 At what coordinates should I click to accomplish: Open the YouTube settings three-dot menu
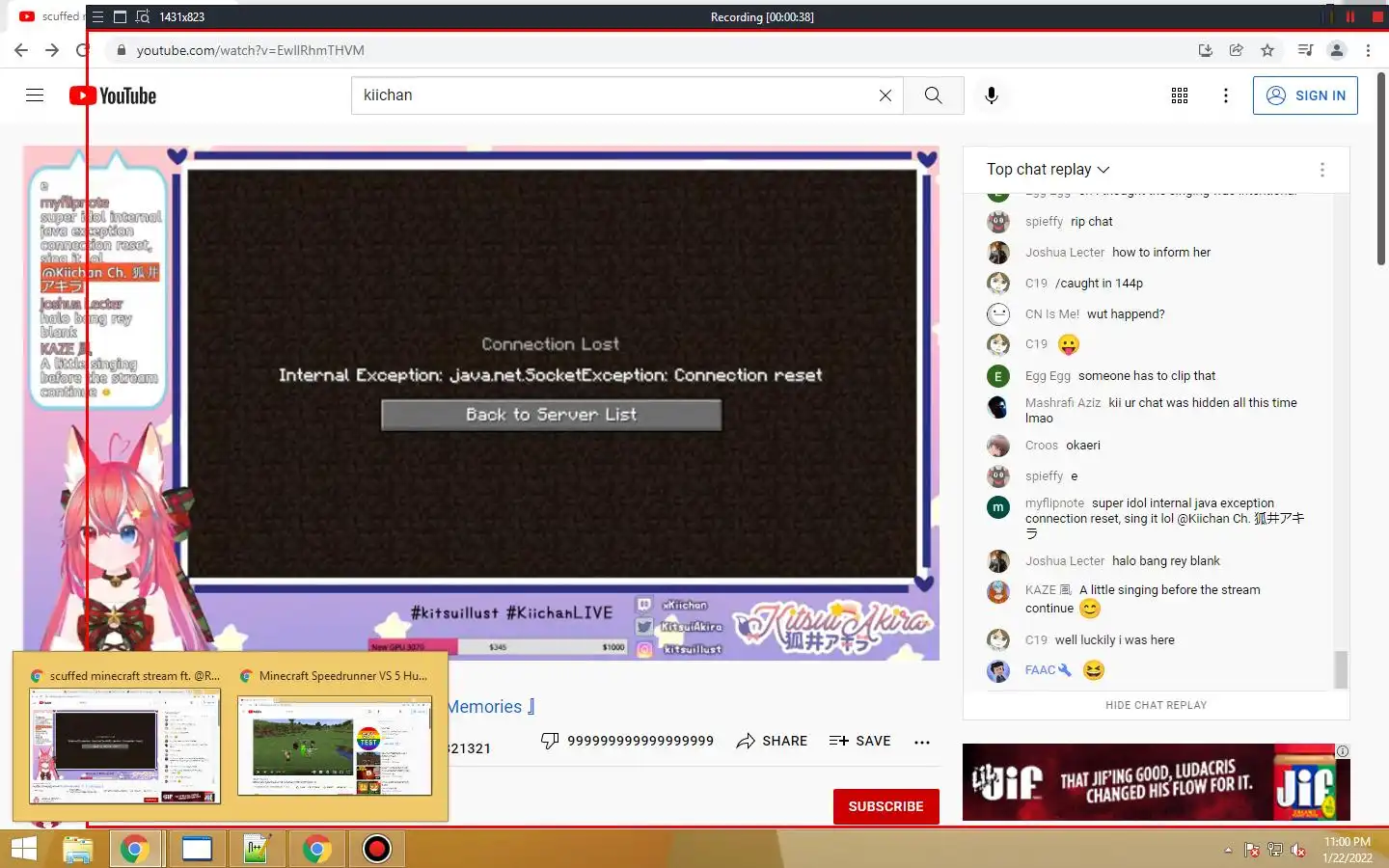[x=1226, y=95]
